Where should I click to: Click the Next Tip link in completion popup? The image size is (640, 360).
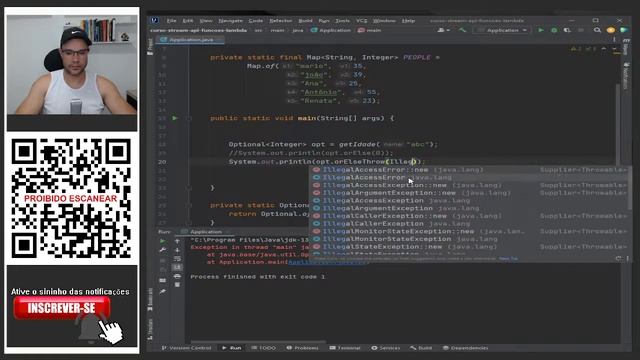click(x=509, y=258)
